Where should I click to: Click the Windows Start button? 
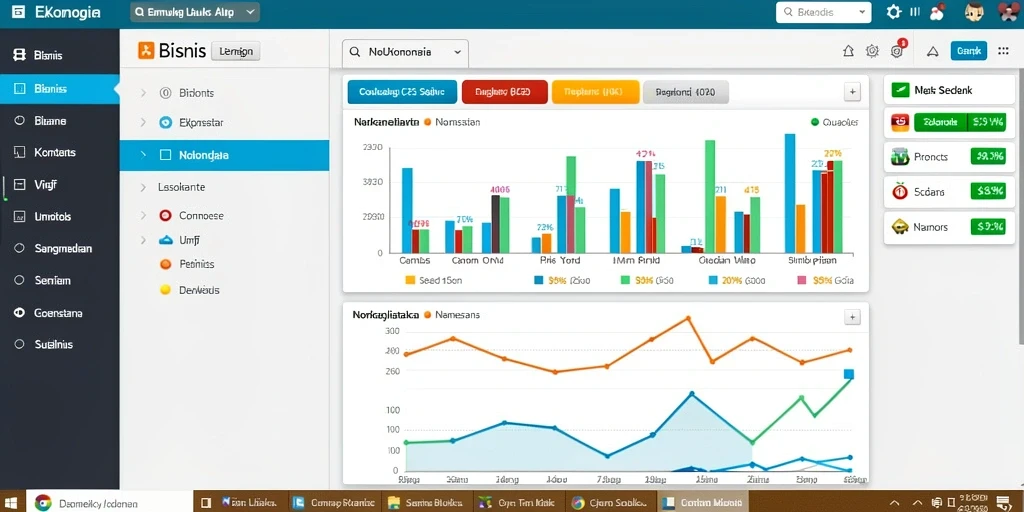tap(13, 502)
